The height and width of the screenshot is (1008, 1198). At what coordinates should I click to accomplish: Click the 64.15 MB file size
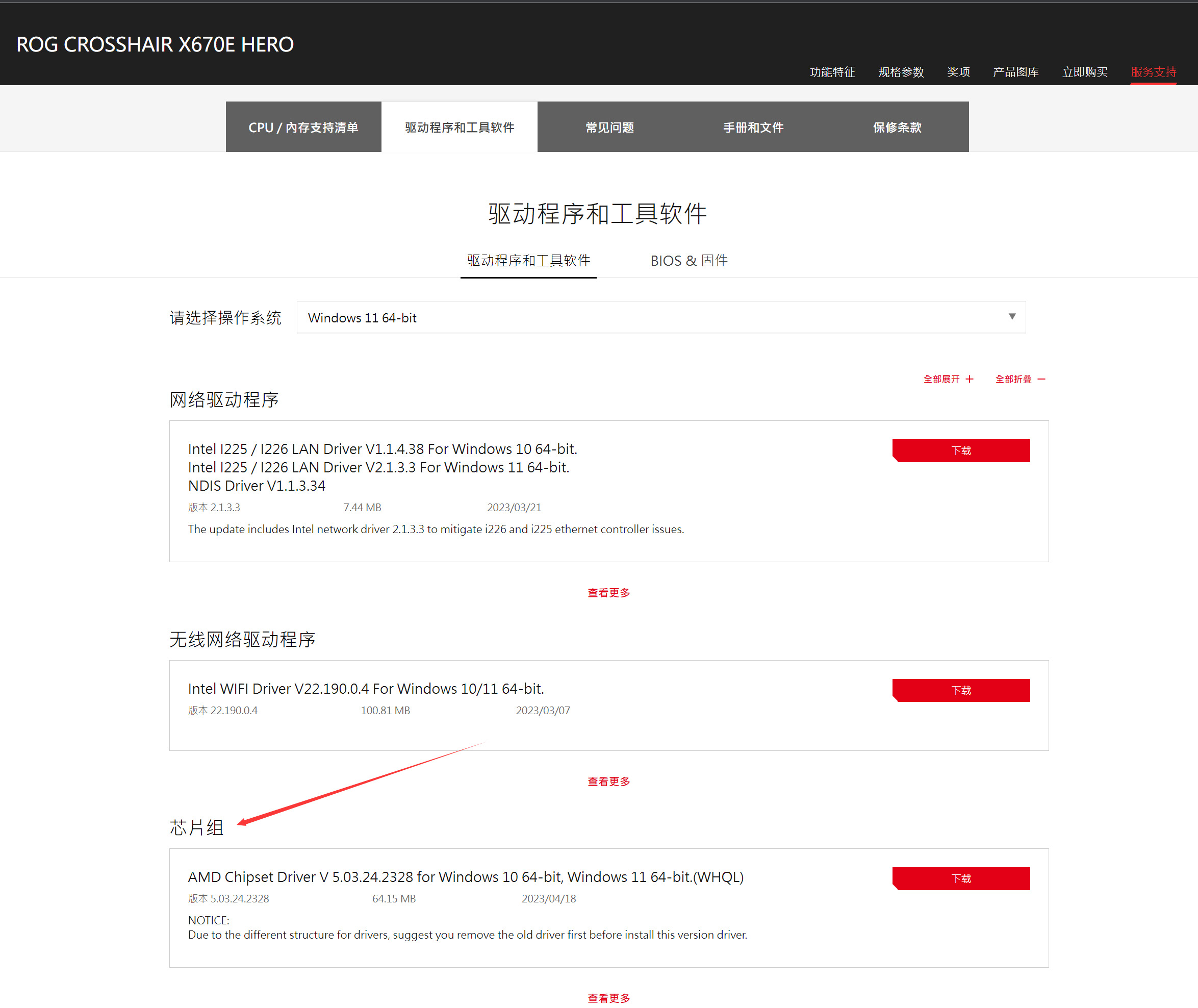[x=394, y=898]
